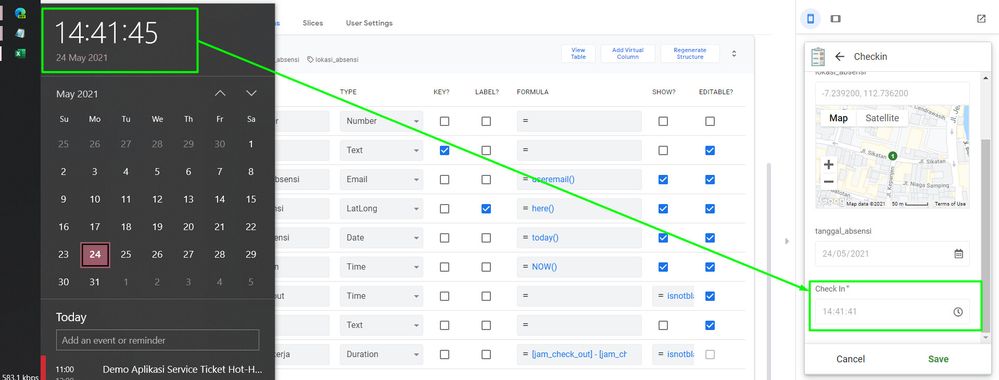The image size is (999, 380).
Task: Uncheck EDITABLE checkbox for Date row
Action: [710, 238]
